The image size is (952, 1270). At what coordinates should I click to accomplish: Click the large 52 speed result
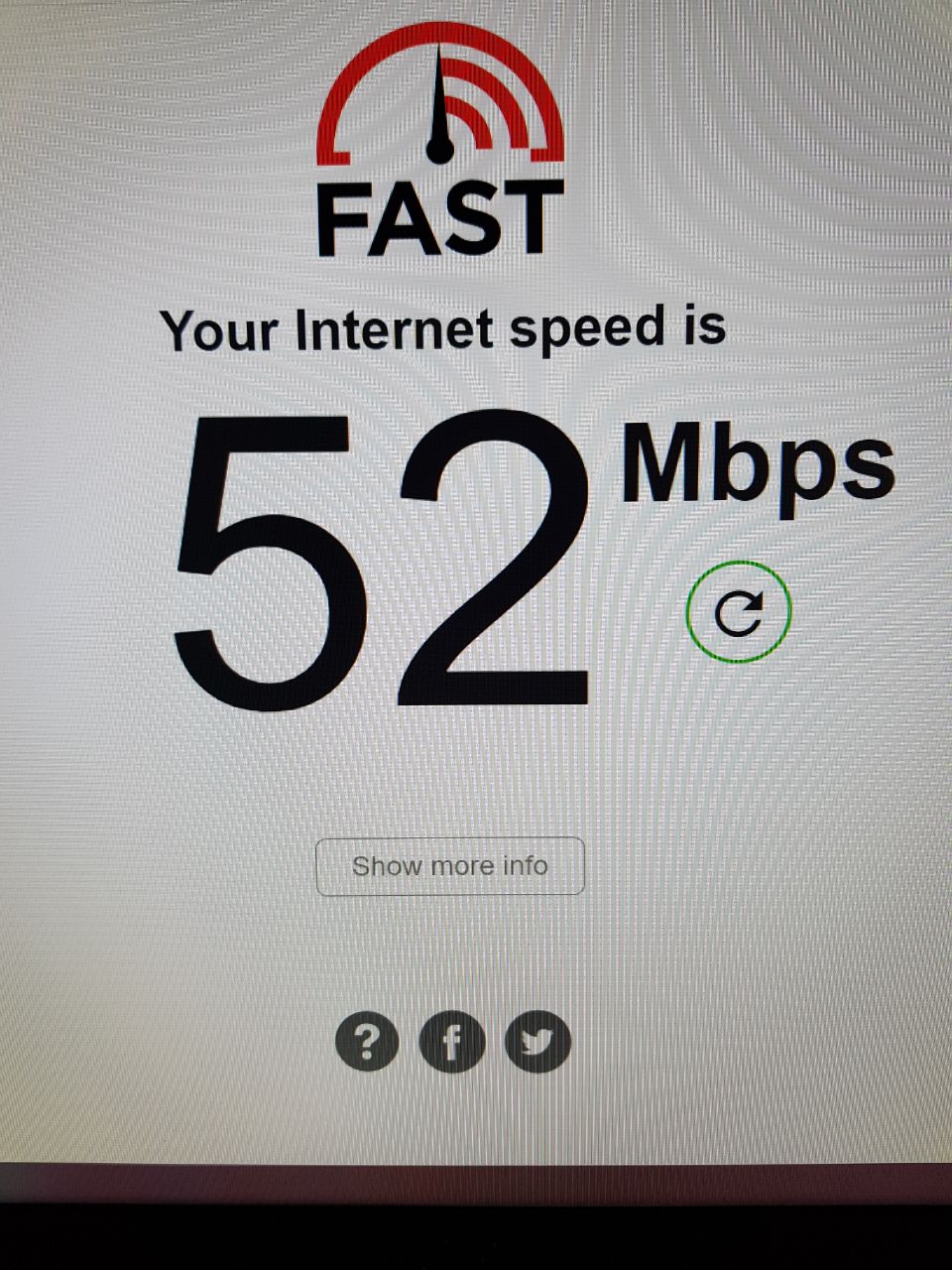382,561
